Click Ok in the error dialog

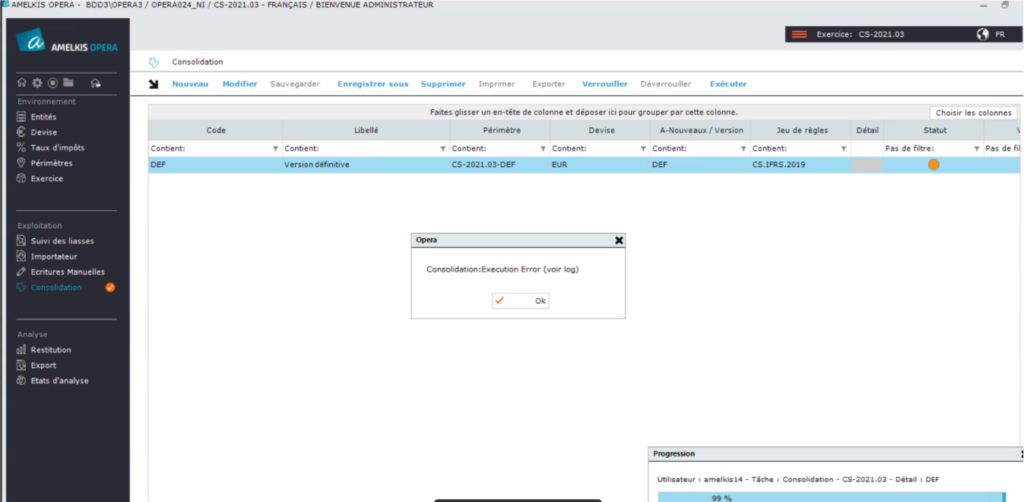[520, 301]
